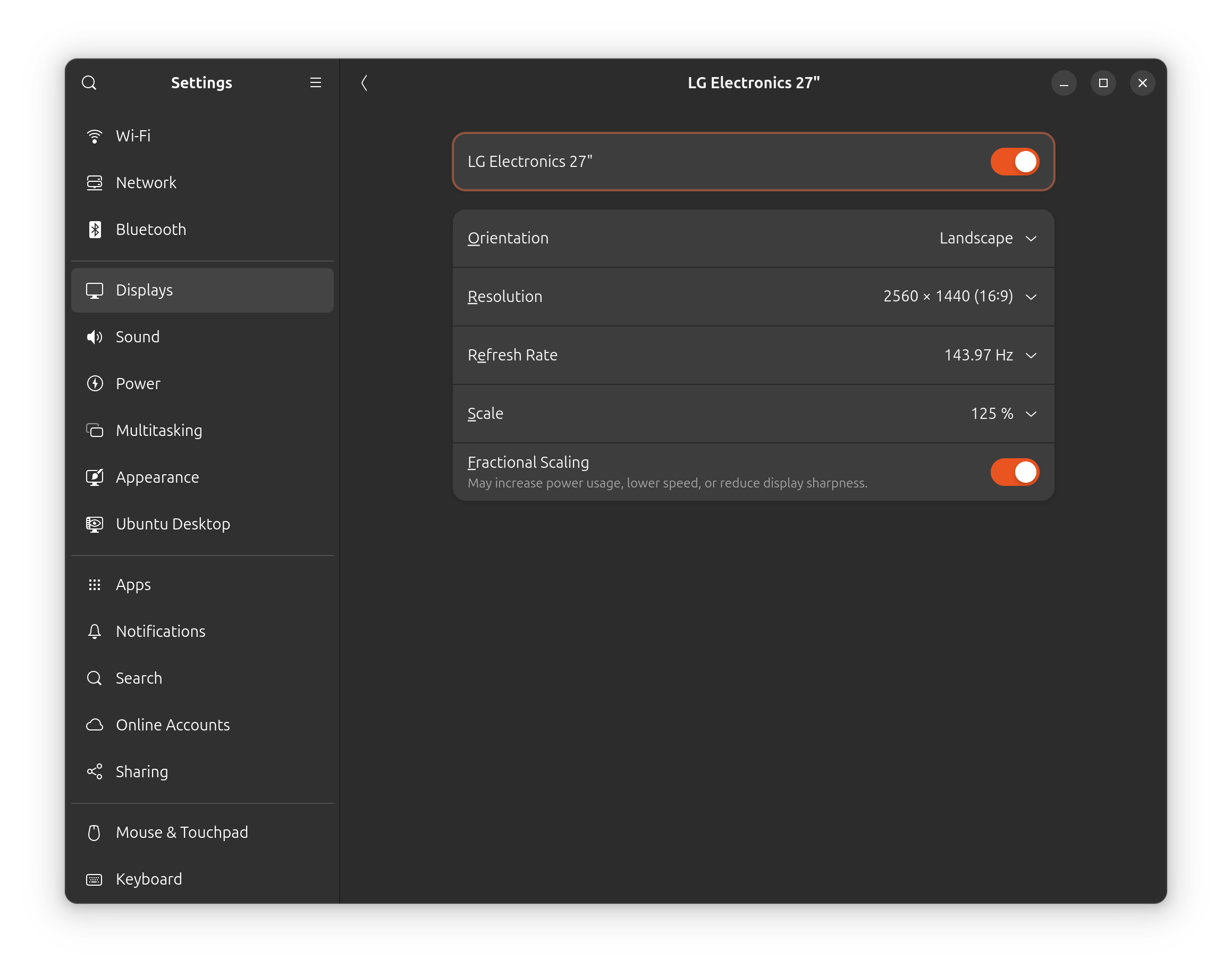Open Bluetooth settings via its icon
This screenshot has width=1232, height=975.
tap(95, 230)
